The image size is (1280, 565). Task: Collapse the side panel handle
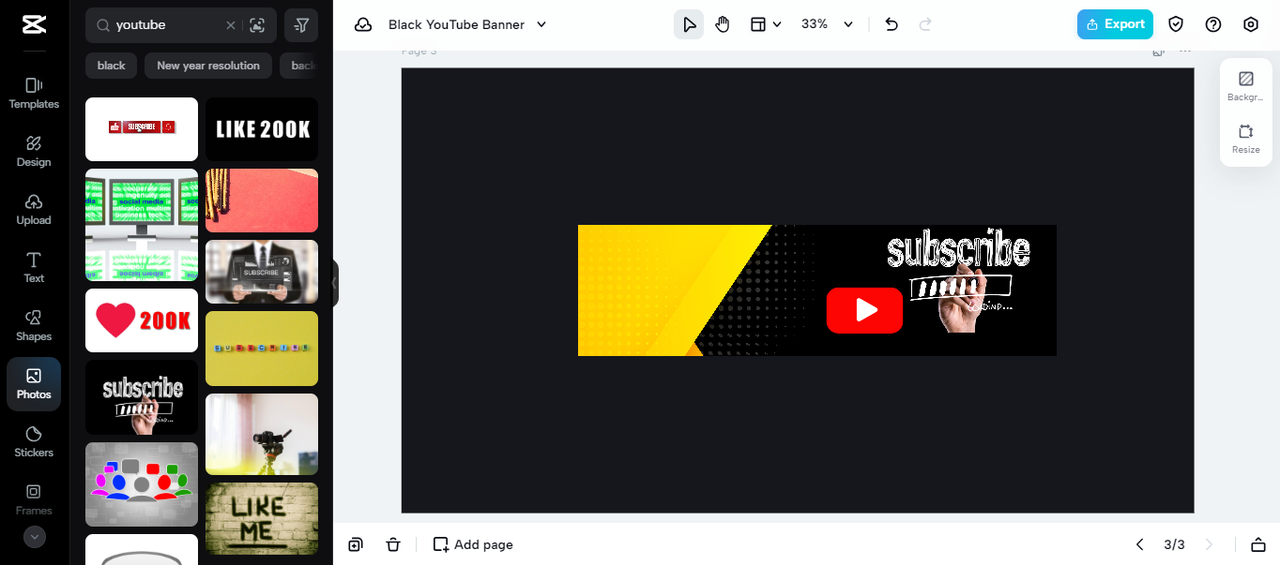click(x=334, y=283)
